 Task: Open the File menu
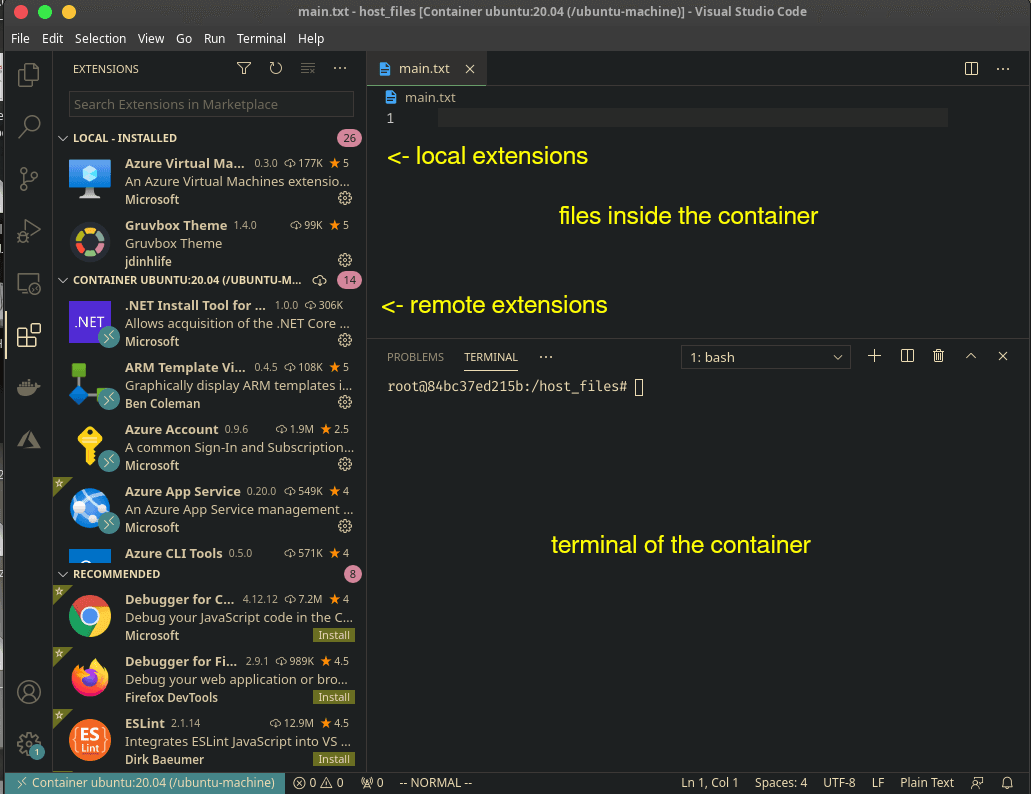(20, 39)
